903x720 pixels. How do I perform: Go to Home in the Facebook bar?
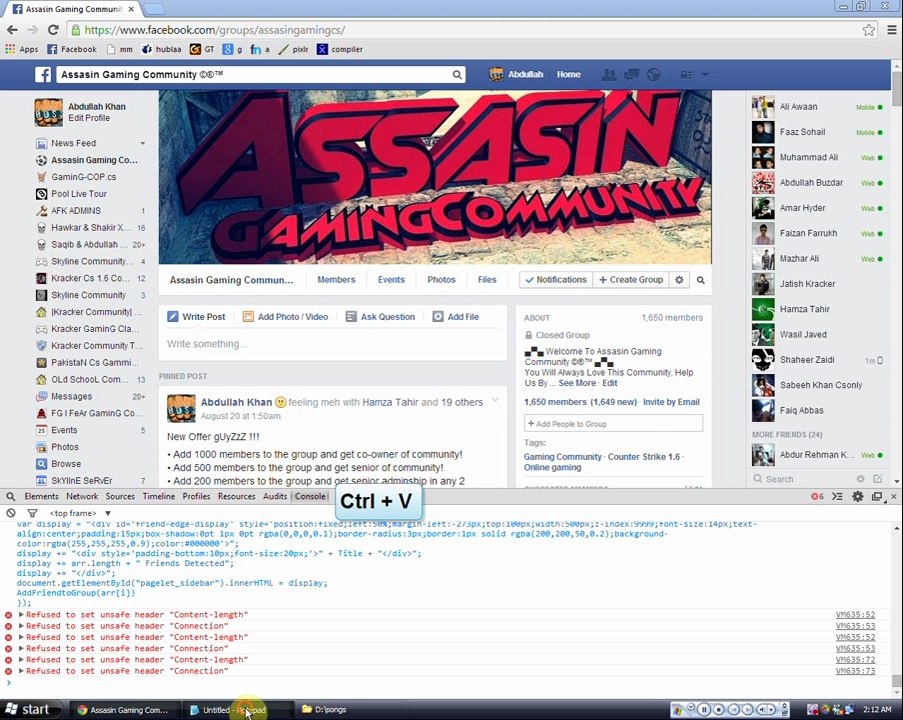(568, 74)
